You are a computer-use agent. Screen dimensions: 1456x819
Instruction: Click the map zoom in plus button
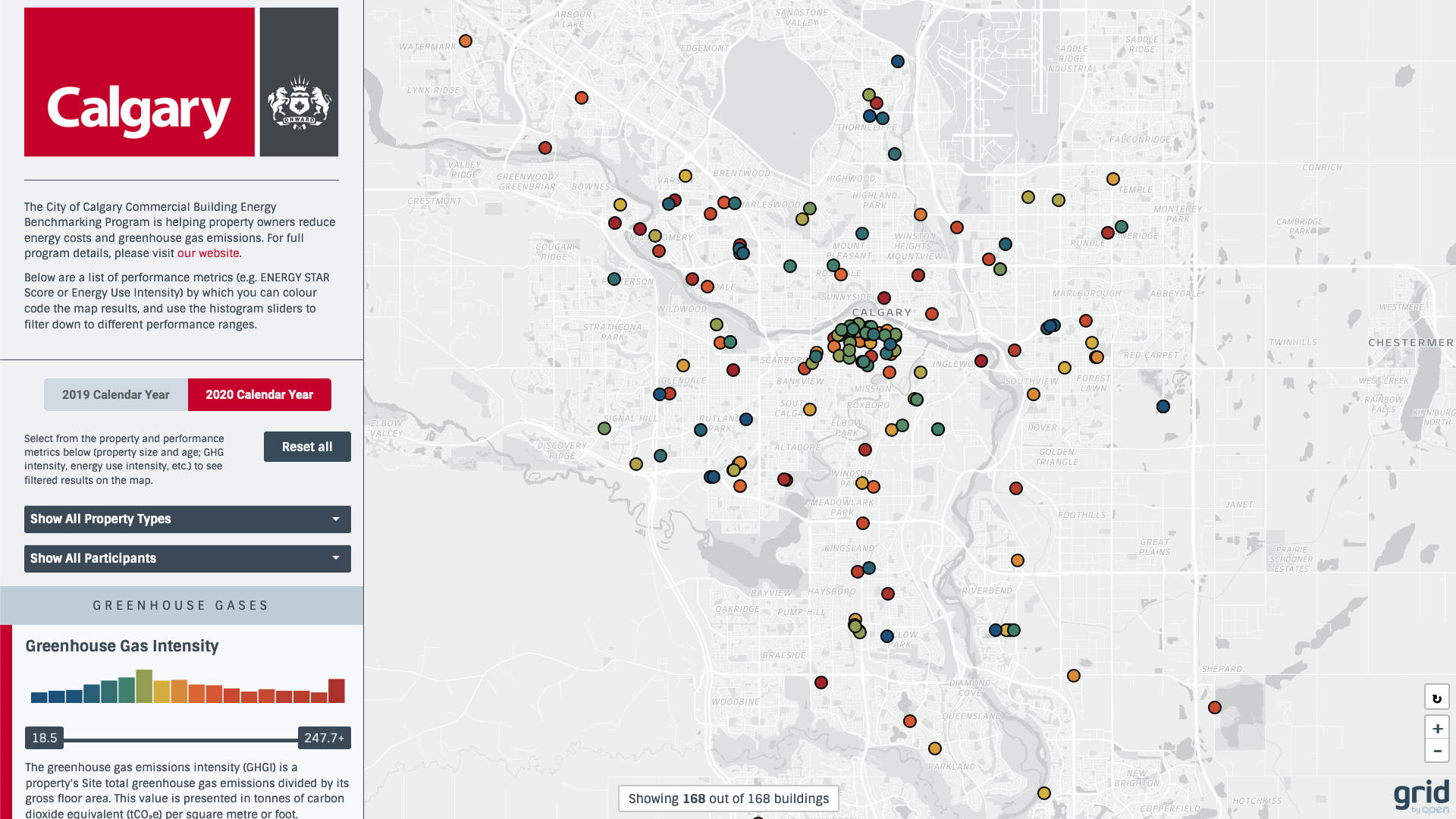tap(1436, 728)
